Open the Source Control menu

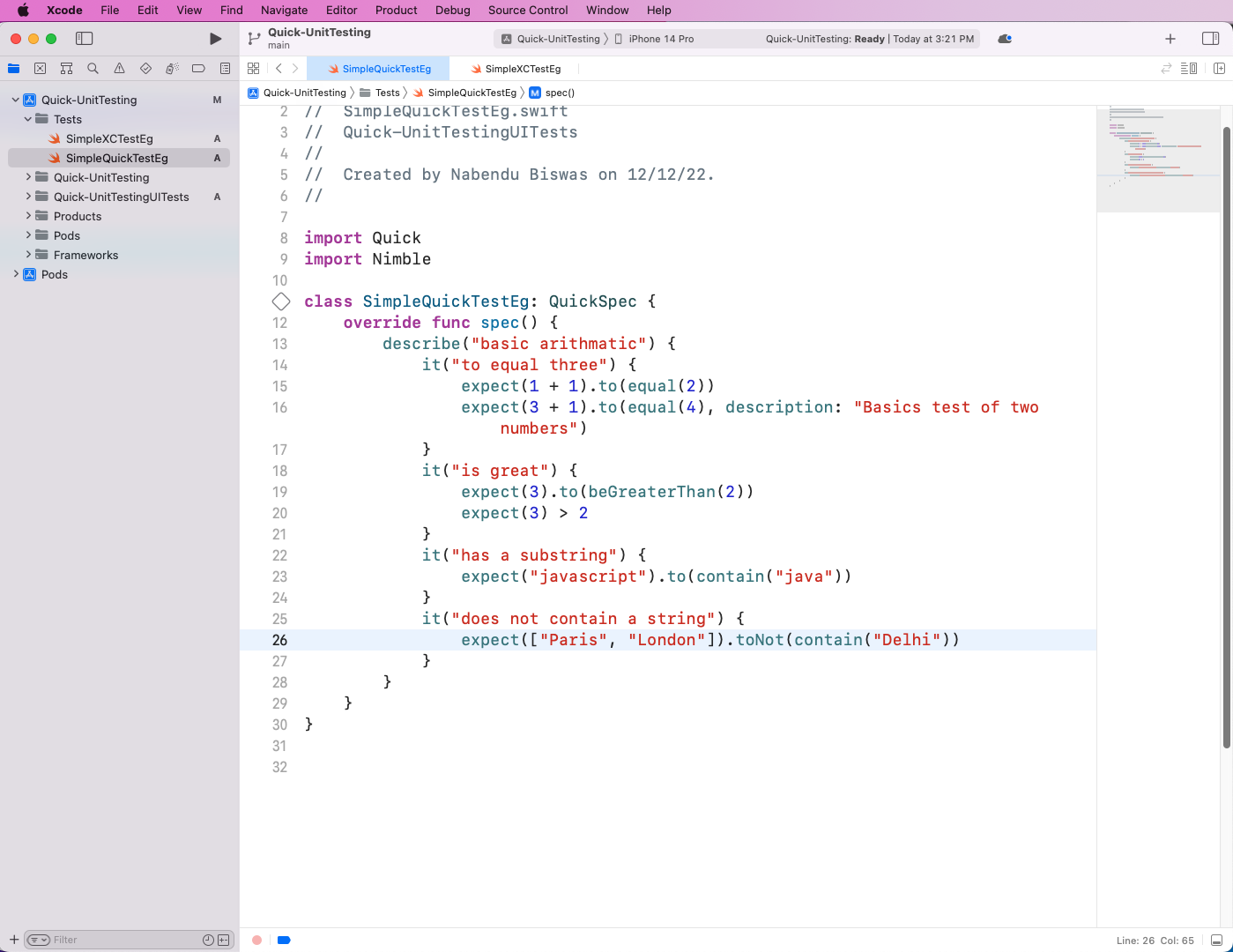(x=528, y=10)
